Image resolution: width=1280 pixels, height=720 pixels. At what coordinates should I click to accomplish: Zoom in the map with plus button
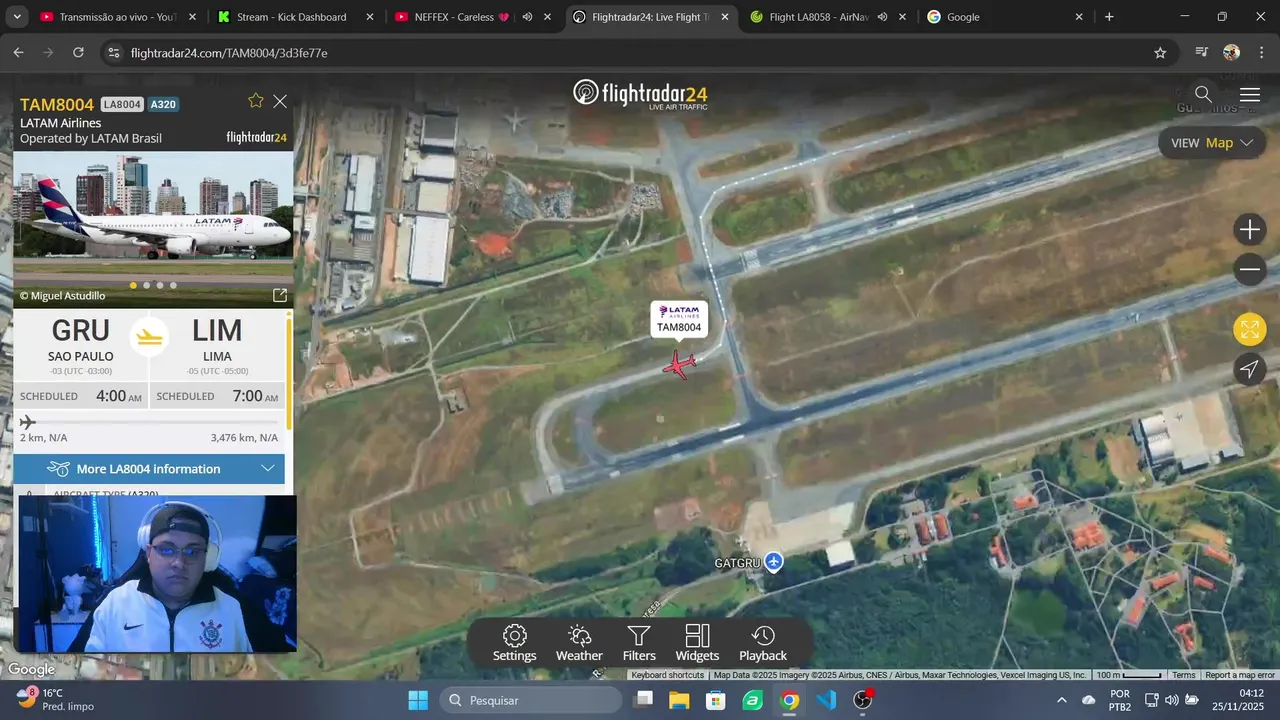tap(1250, 230)
